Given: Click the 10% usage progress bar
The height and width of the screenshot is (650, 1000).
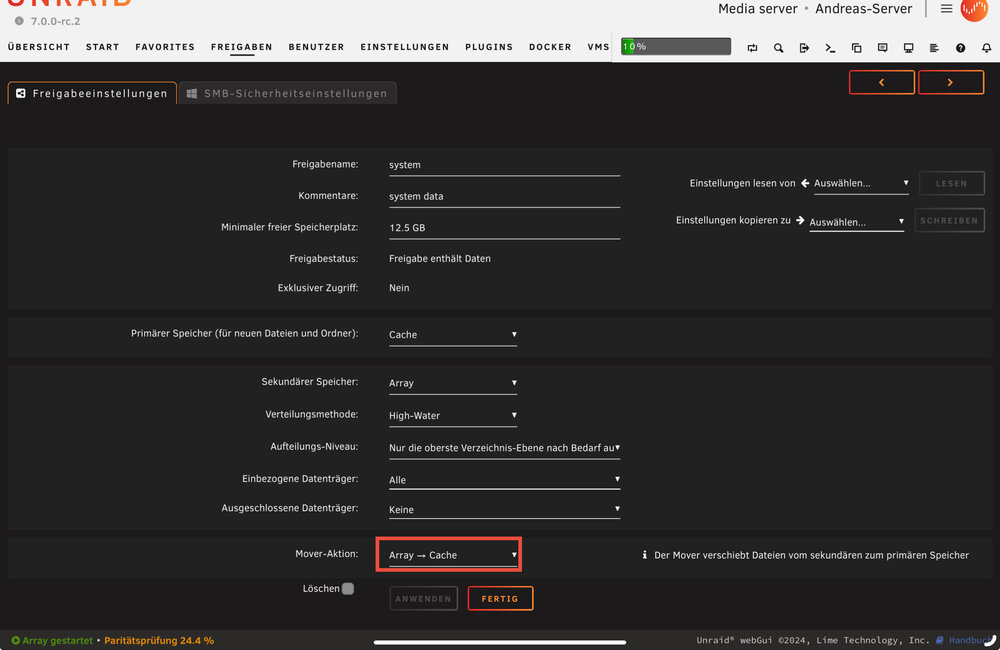Looking at the screenshot, I should (x=676, y=47).
